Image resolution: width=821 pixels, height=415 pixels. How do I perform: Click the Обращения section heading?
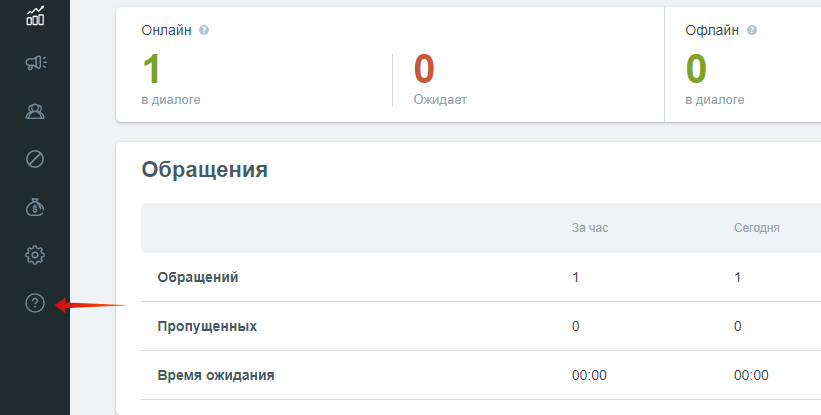tap(205, 170)
